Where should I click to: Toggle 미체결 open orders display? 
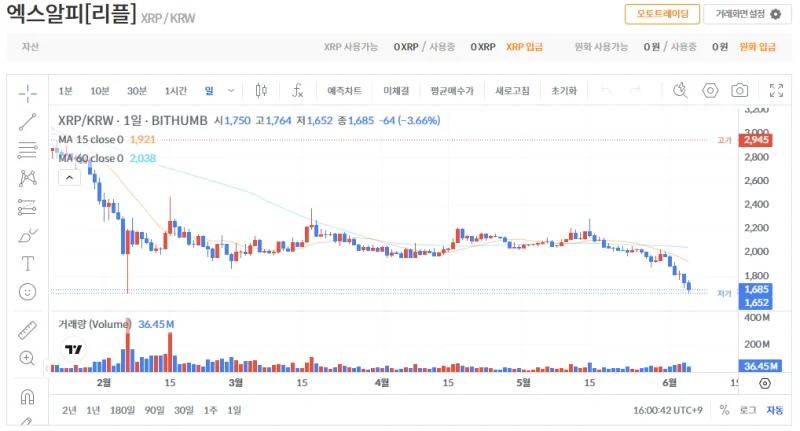[x=396, y=91]
